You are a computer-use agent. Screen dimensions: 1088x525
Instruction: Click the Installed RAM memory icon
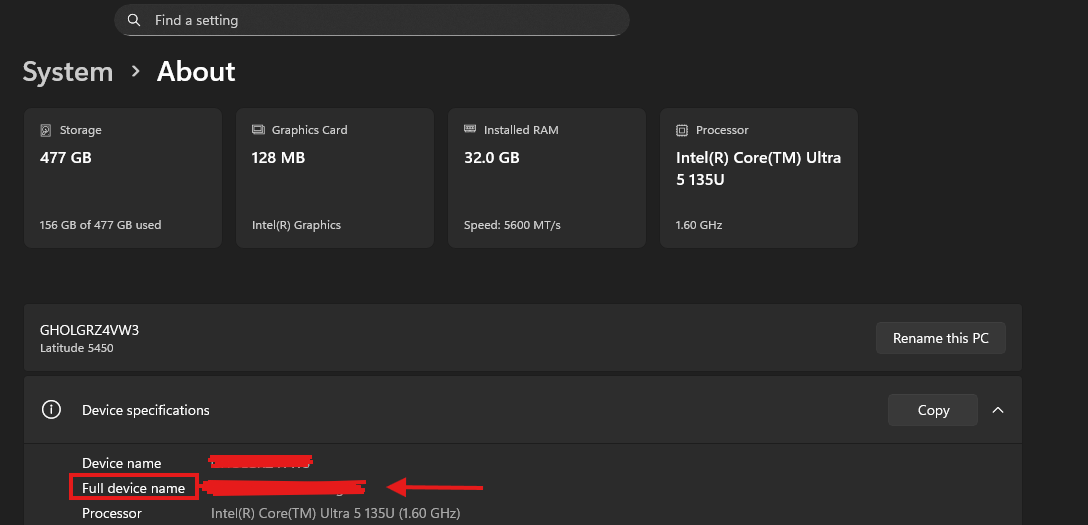(x=470, y=130)
